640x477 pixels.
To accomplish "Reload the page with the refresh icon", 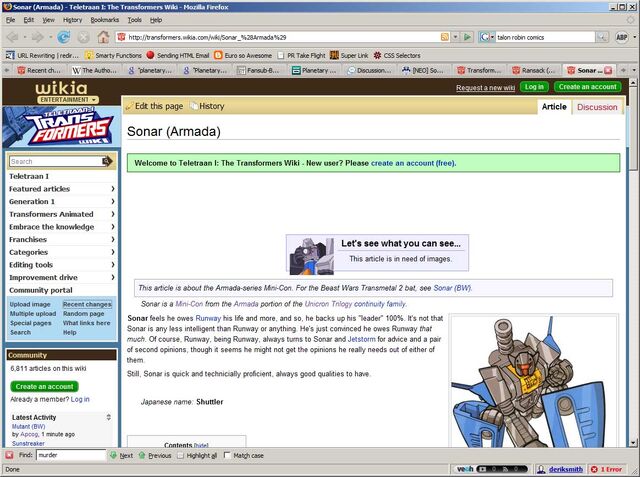I will (63, 37).
